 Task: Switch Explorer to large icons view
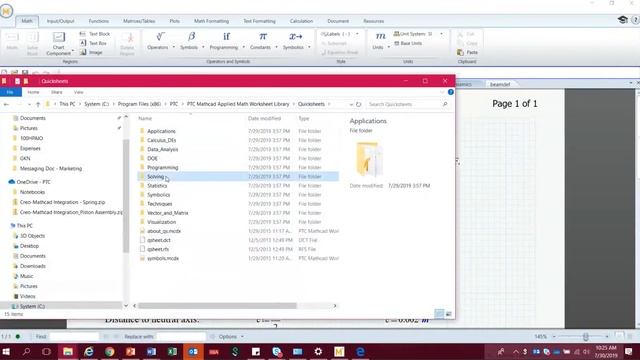(449, 314)
